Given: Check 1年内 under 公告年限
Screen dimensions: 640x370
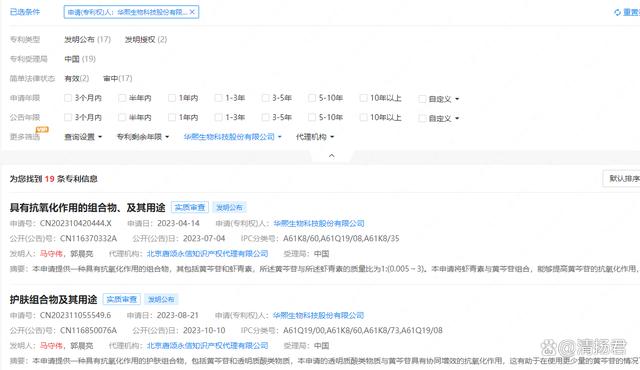Looking at the screenshot, I should 172,117.
